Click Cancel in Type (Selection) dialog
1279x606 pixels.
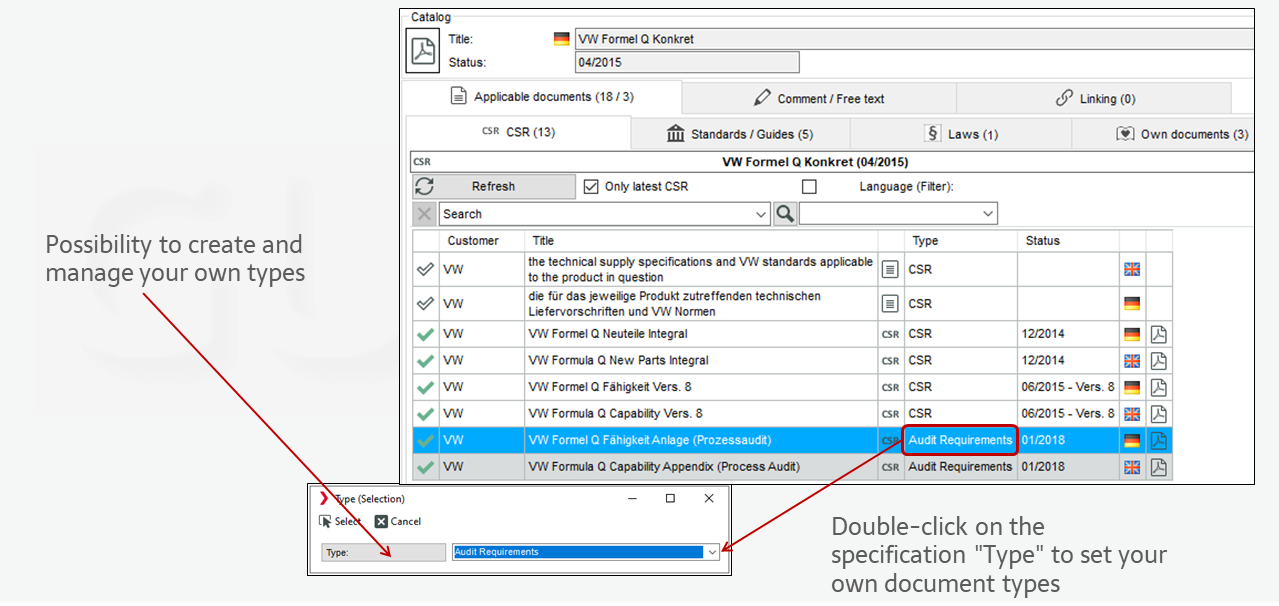[x=398, y=521]
